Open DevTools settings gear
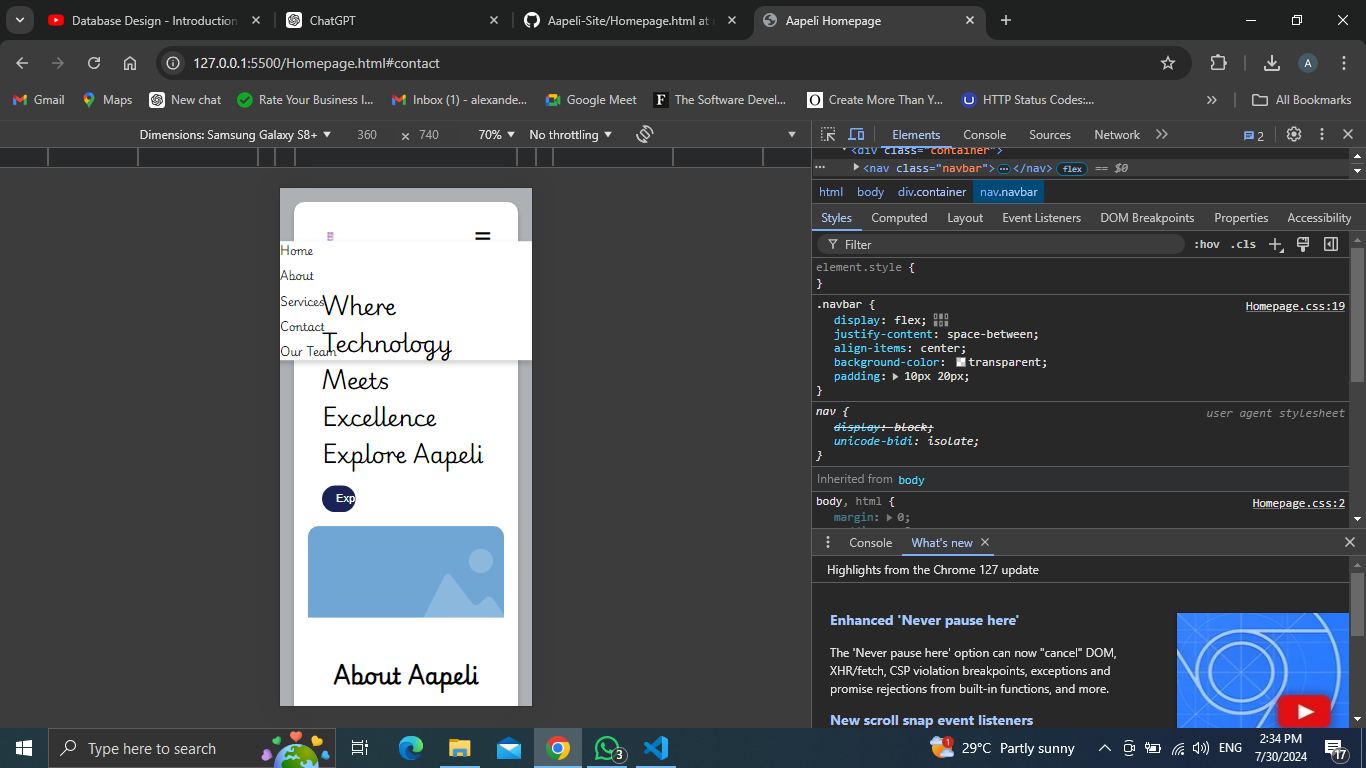1366x768 pixels. pos(1294,135)
